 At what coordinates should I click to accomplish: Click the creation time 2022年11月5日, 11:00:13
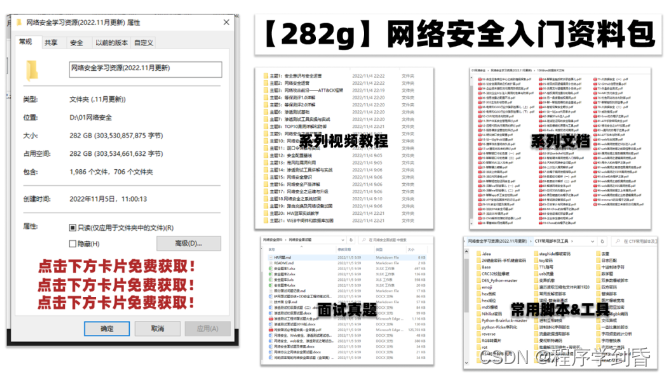(108, 199)
